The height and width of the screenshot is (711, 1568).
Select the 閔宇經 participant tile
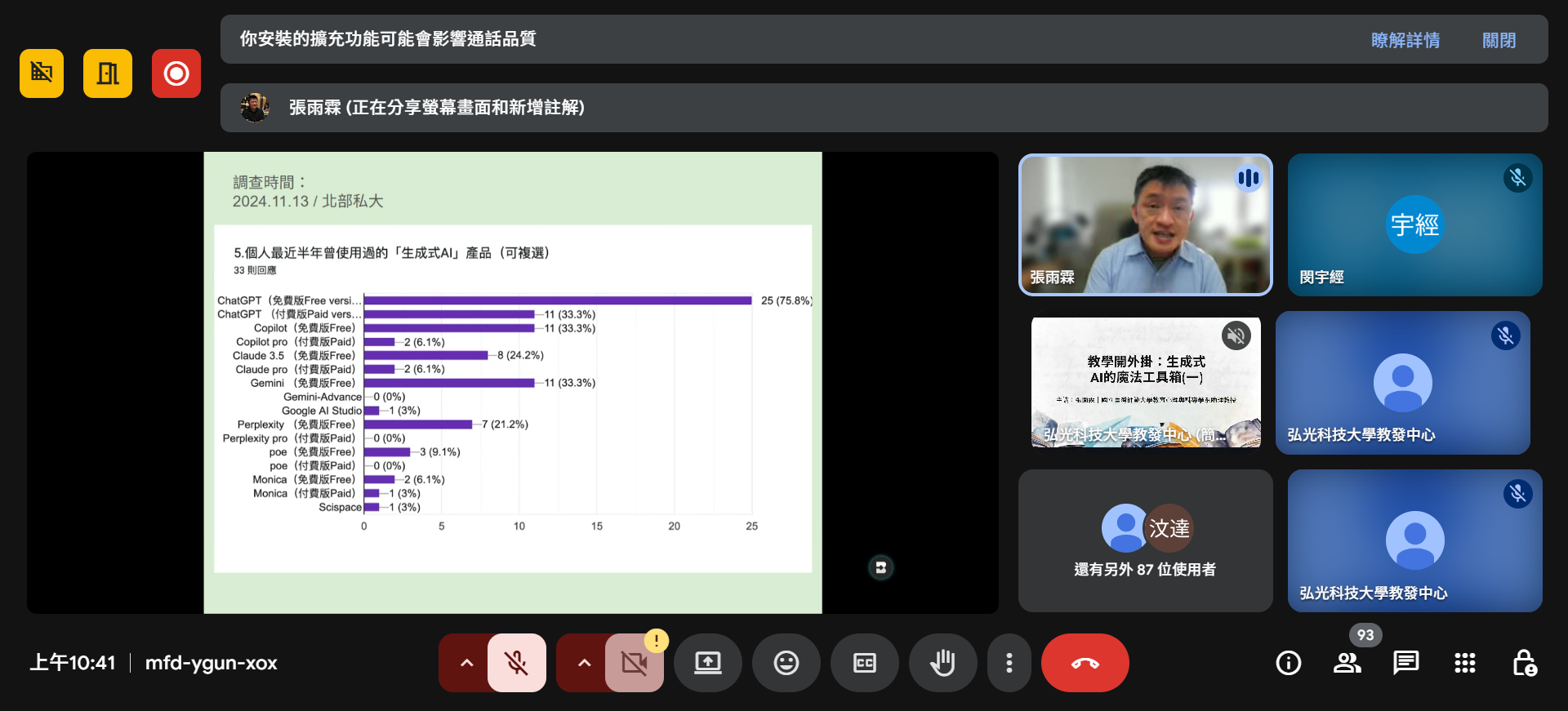click(1414, 224)
